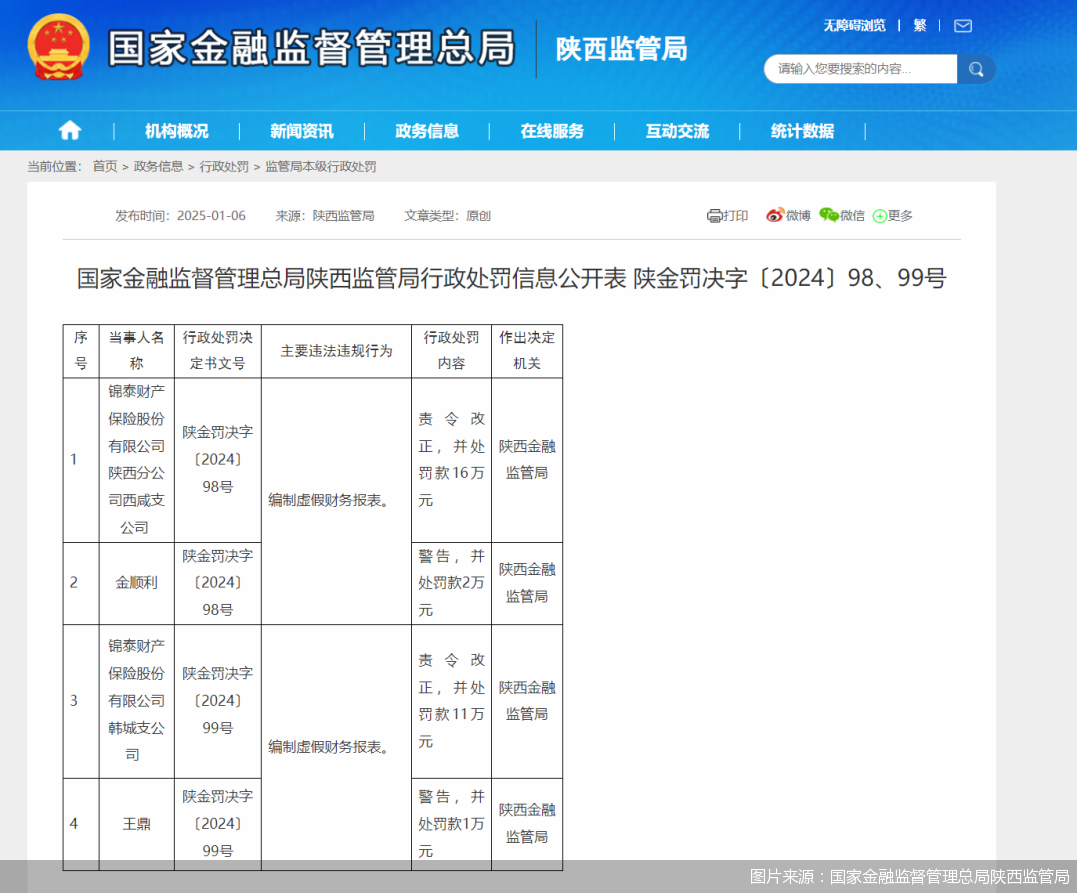Image resolution: width=1077 pixels, height=893 pixels.
Task: Click cell 金顺利 in row 2
Action: (137, 583)
